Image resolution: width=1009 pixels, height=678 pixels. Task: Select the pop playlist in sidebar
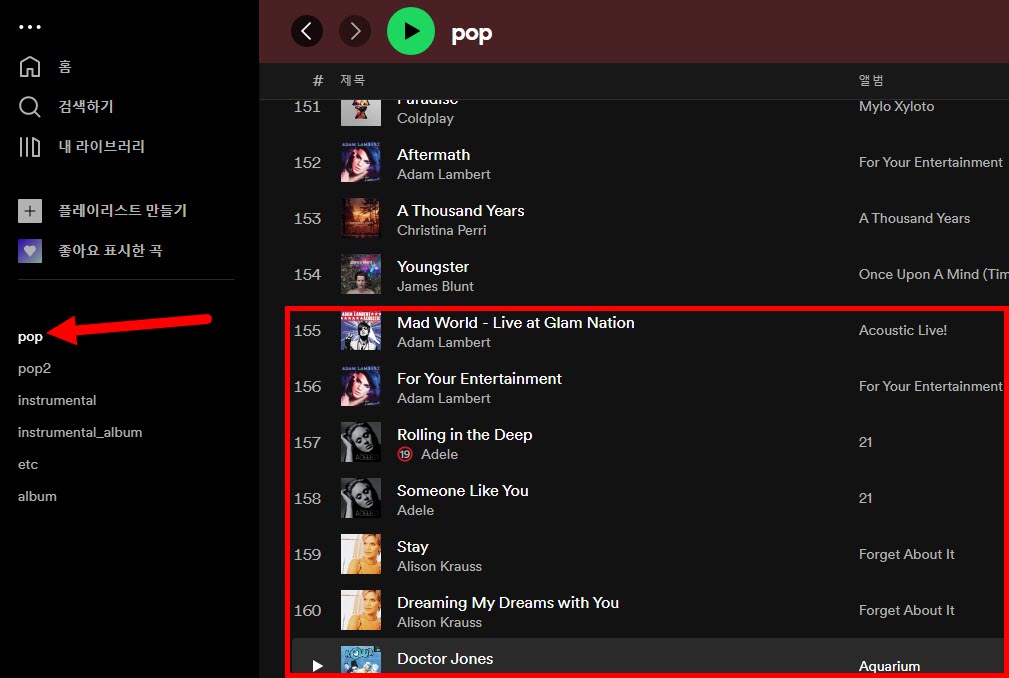pyautogui.click(x=30, y=337)
